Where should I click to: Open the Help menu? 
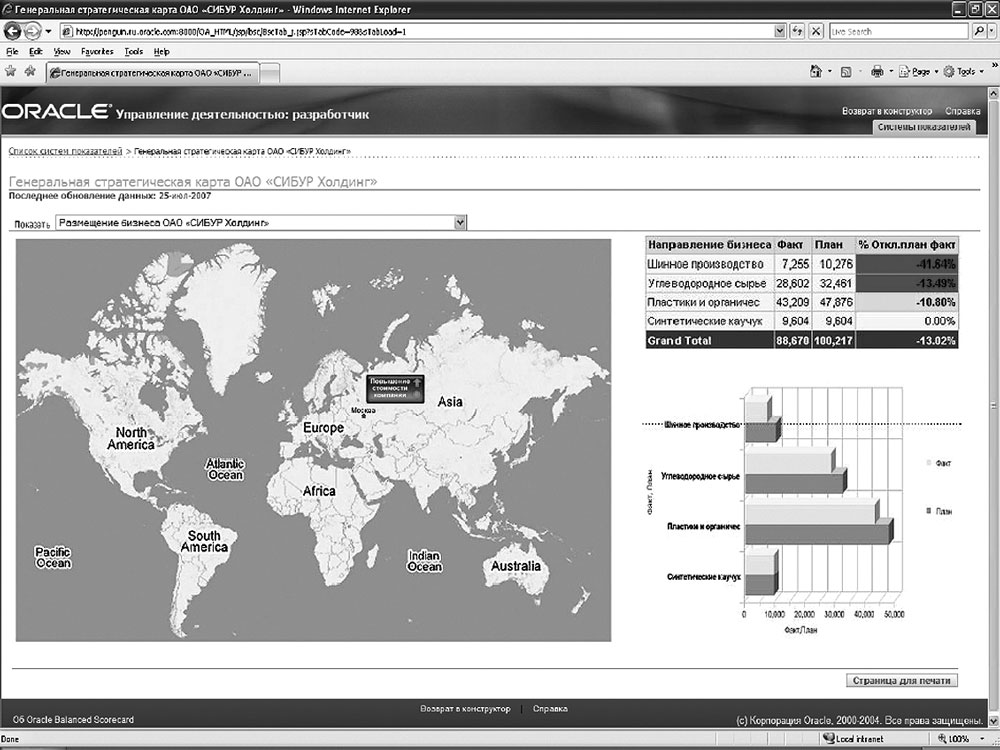161,52
